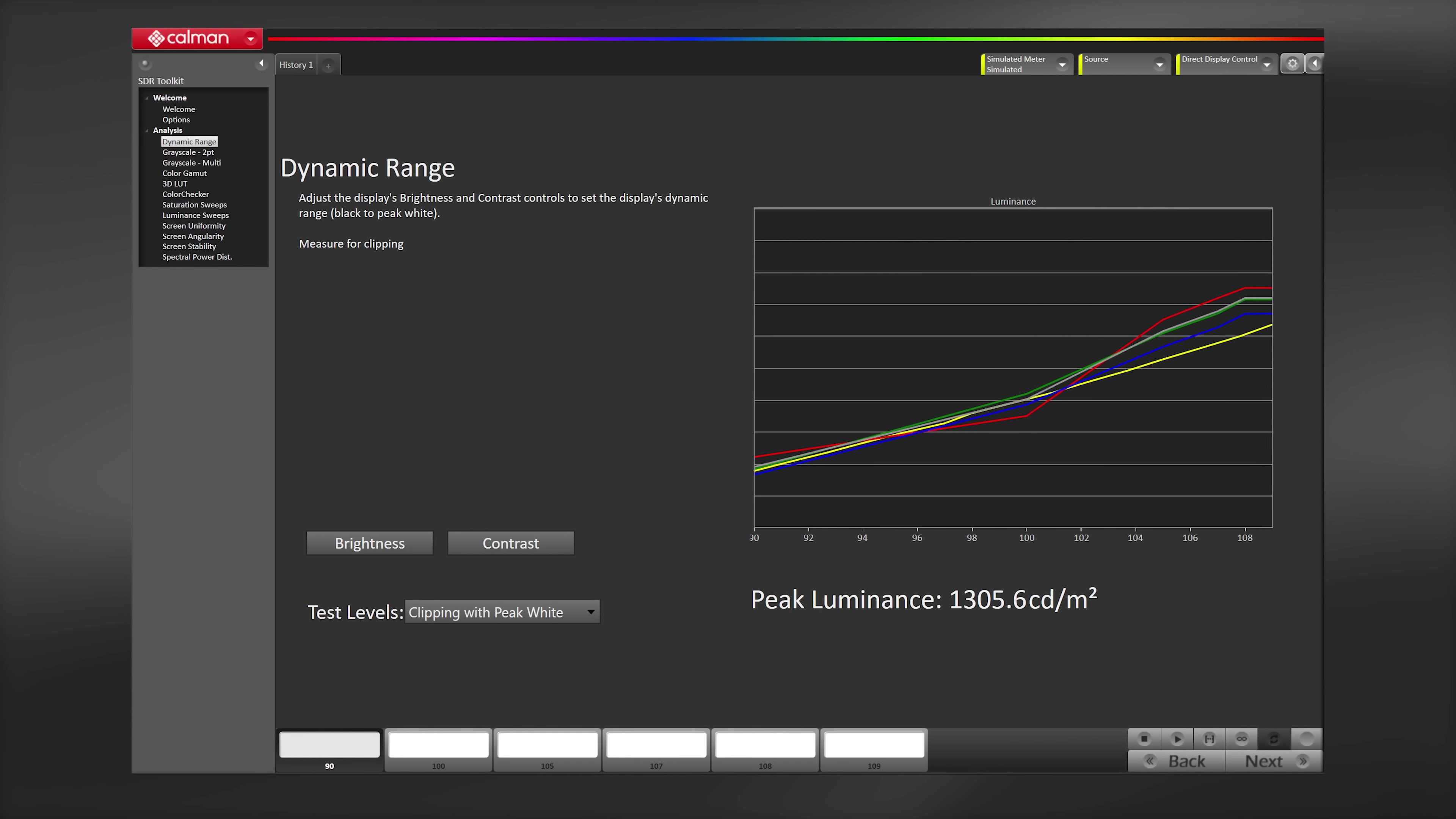Image resolution: width=1456 pixels, height=819 pixels.
Task: Start single read with play icon
Action: pos(1177,739)
